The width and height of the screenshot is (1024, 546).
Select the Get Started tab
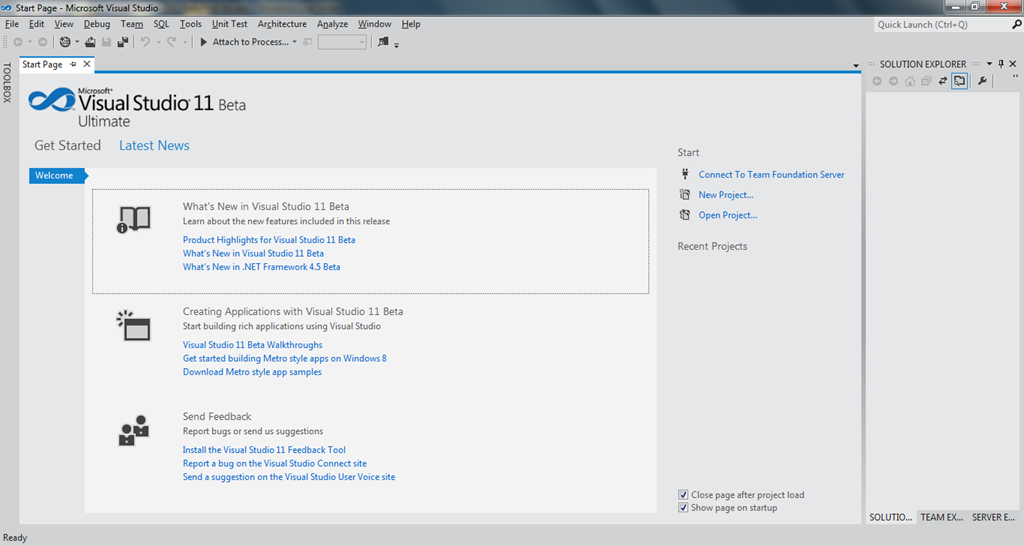(67, 146)
